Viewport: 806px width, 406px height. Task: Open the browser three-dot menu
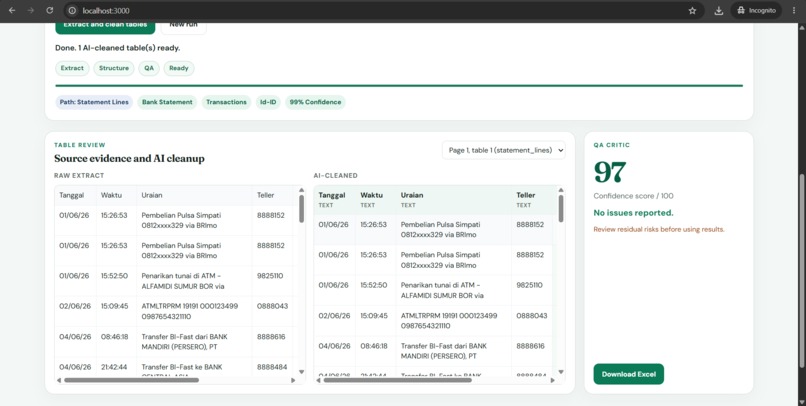[x=794, y=10]
